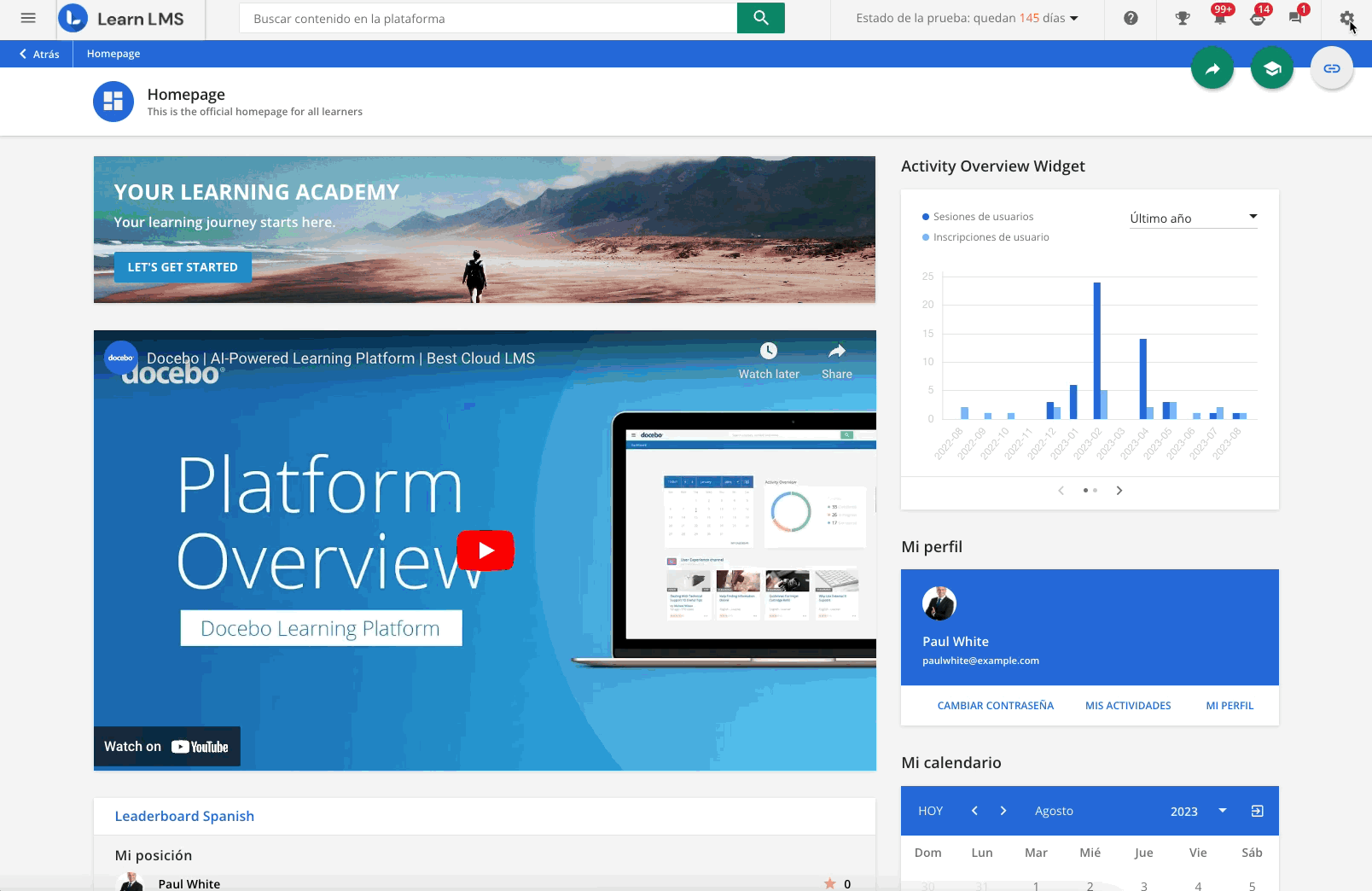Click the video title link text

340,358
